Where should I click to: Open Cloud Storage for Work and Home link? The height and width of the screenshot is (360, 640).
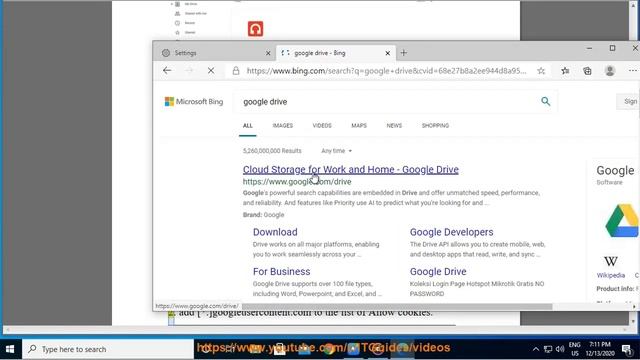point(351,169)
